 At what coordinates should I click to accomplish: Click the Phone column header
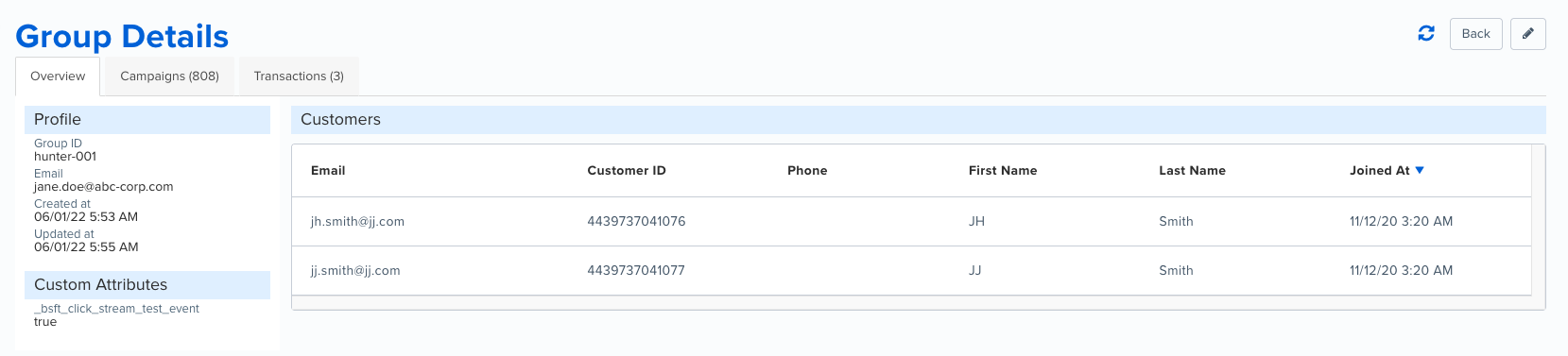(x=807, y=171)
